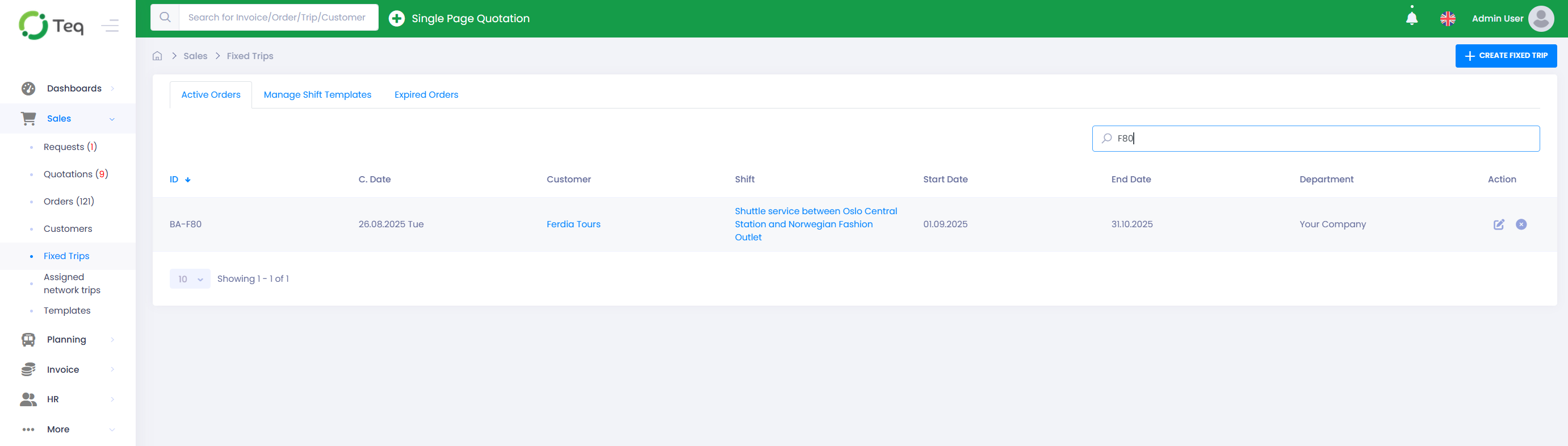Switch to Expired Orders tab
The width and height of the screenshot is (1568, 446).
(426, 94)
